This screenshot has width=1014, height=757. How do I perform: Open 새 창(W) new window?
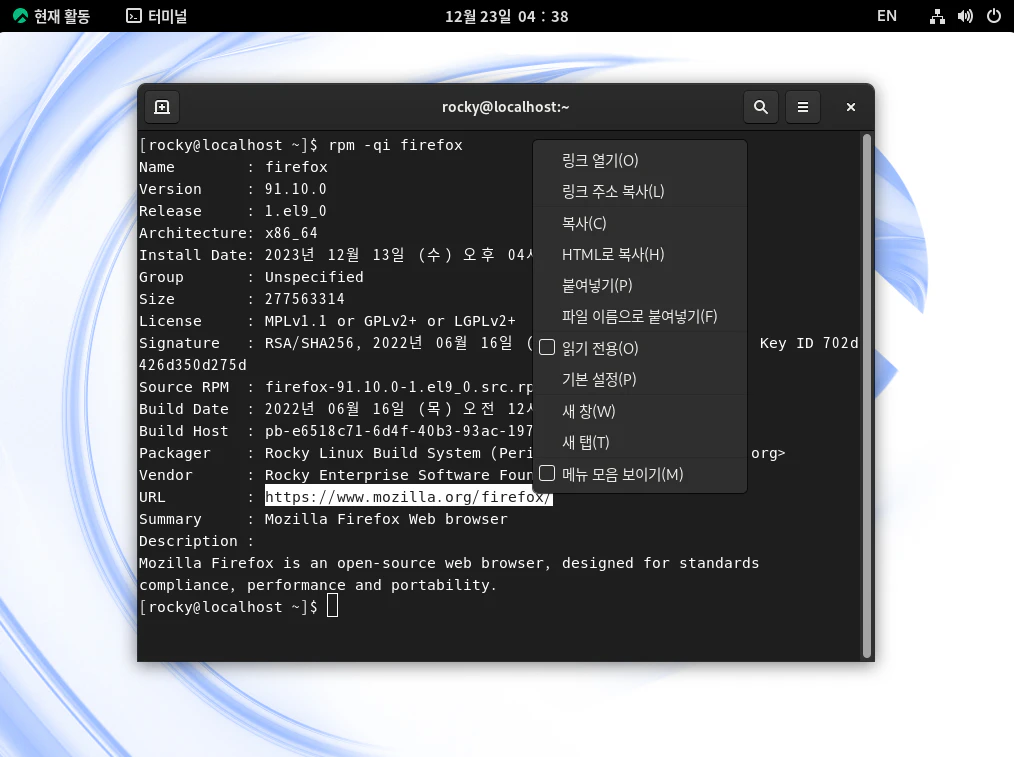640,411
